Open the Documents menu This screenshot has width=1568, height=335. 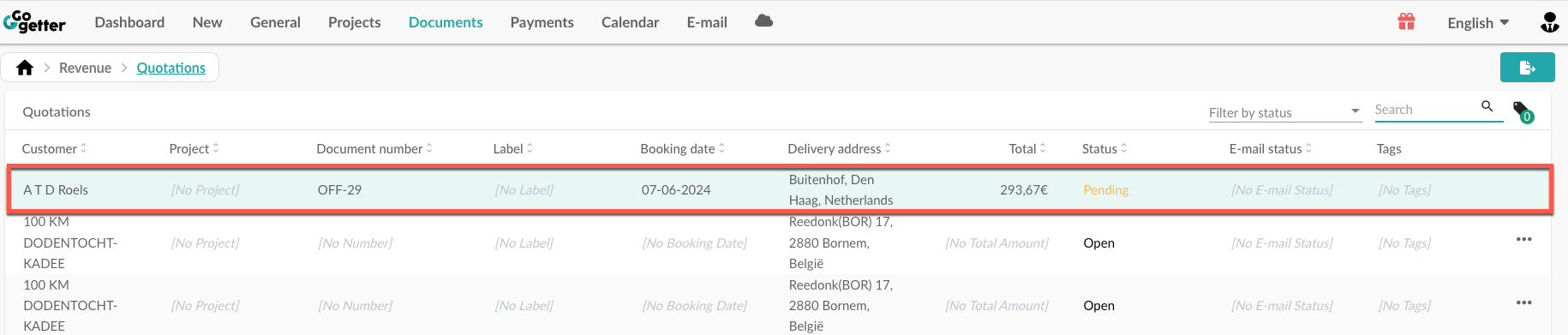click(446, 22)
